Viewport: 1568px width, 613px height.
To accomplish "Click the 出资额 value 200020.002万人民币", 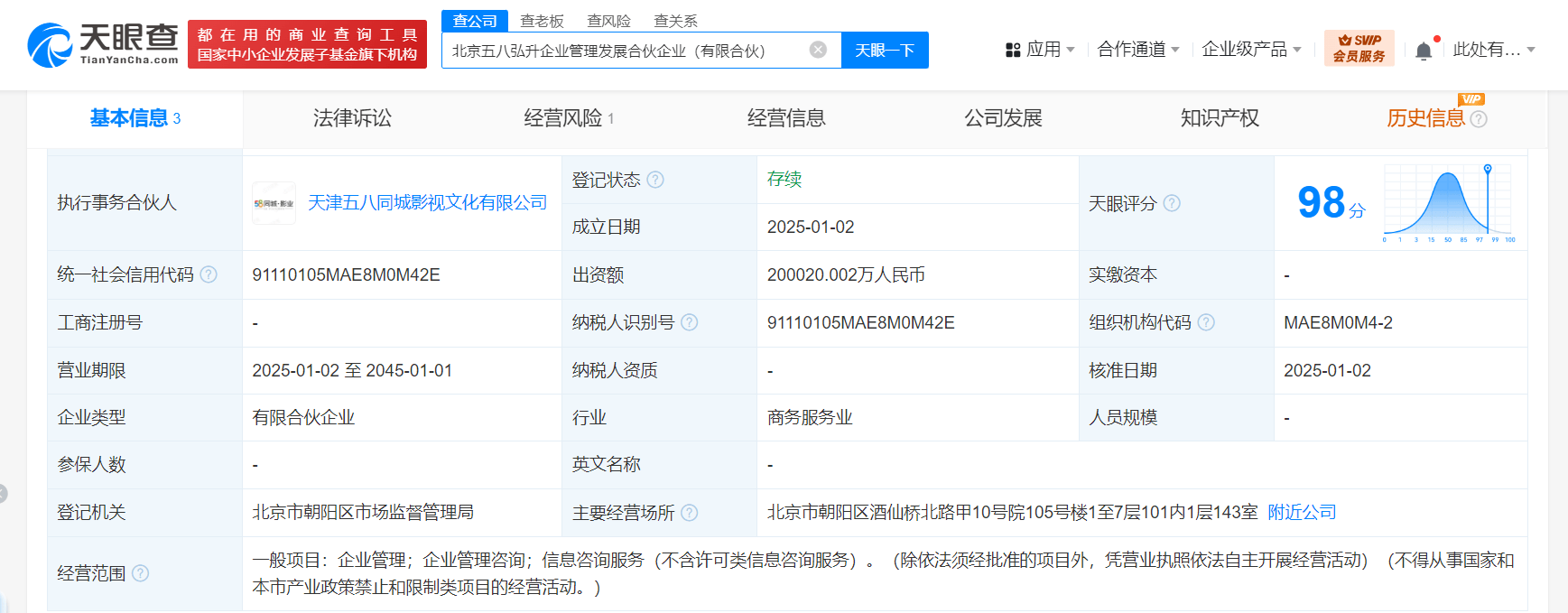I will [x=846, y=274].
